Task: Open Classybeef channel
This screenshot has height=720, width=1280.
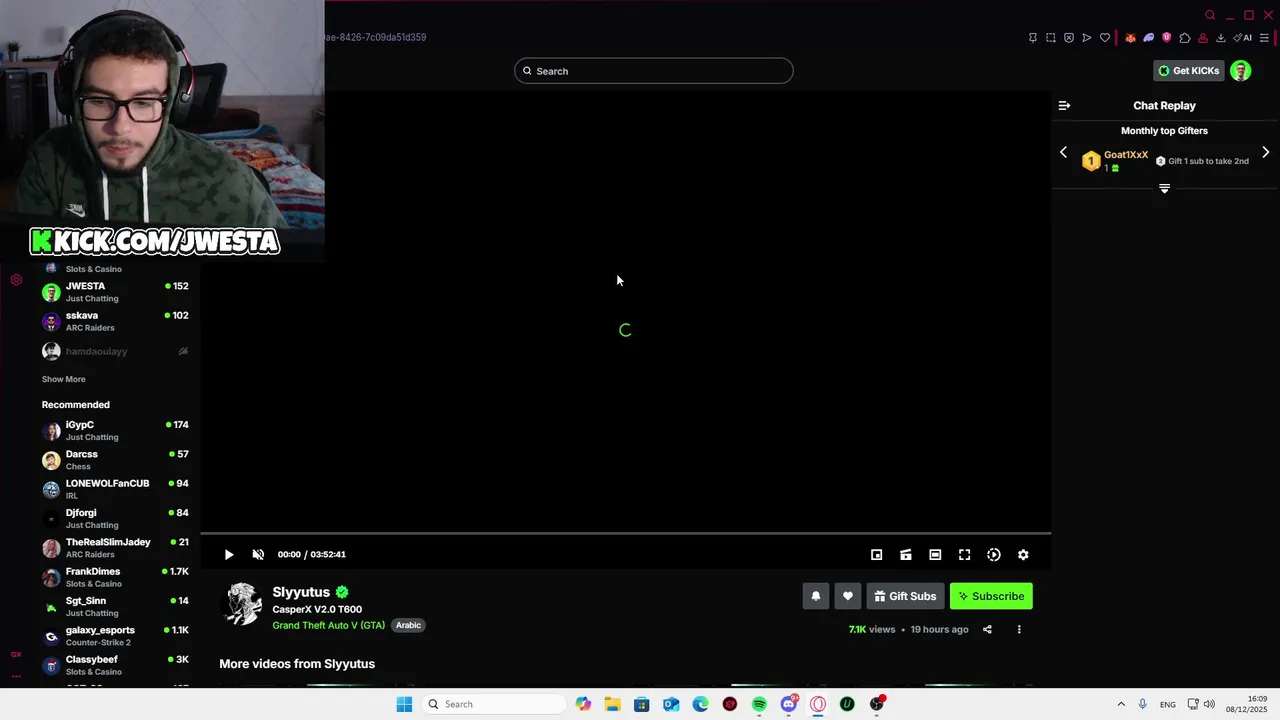Action: [x=115, y=665]
